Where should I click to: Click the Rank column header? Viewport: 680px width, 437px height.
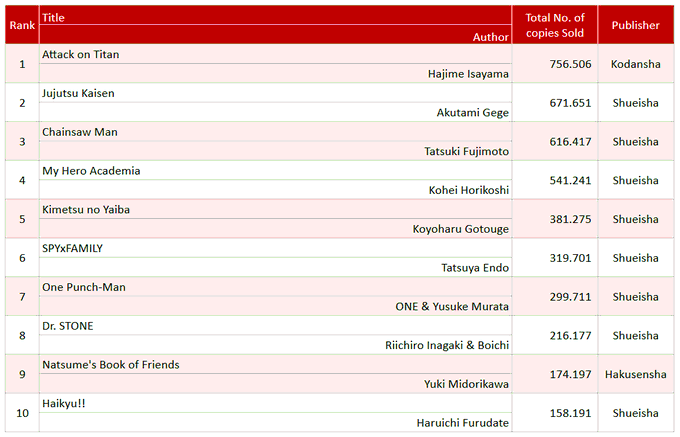(22, 25)
